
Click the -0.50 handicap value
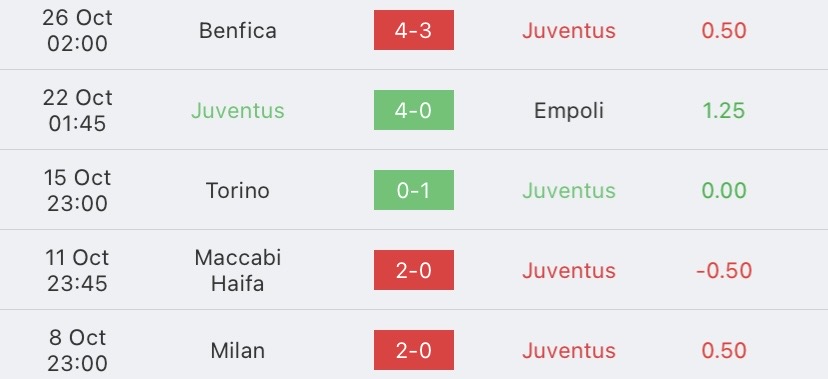tap(724, 271)
